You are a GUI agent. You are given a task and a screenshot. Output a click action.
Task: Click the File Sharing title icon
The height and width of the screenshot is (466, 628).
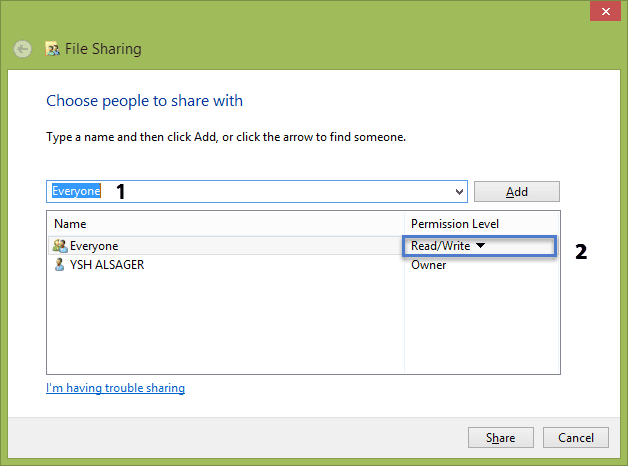click(x=52, y=49)
